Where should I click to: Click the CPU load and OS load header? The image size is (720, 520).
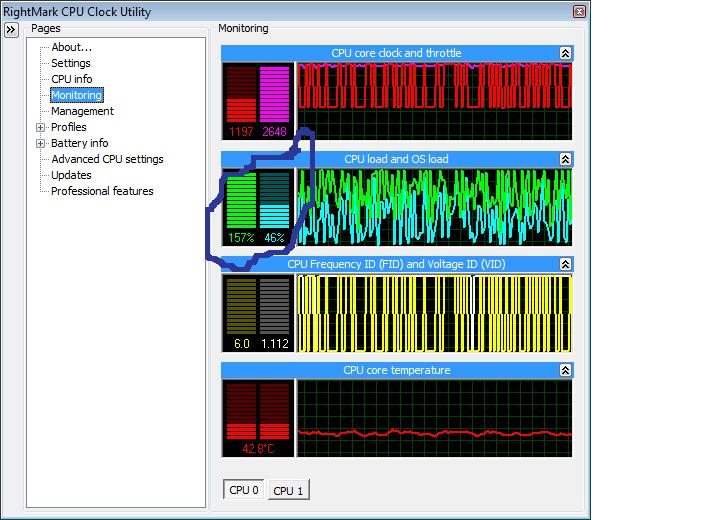click(x=397, y=159)
